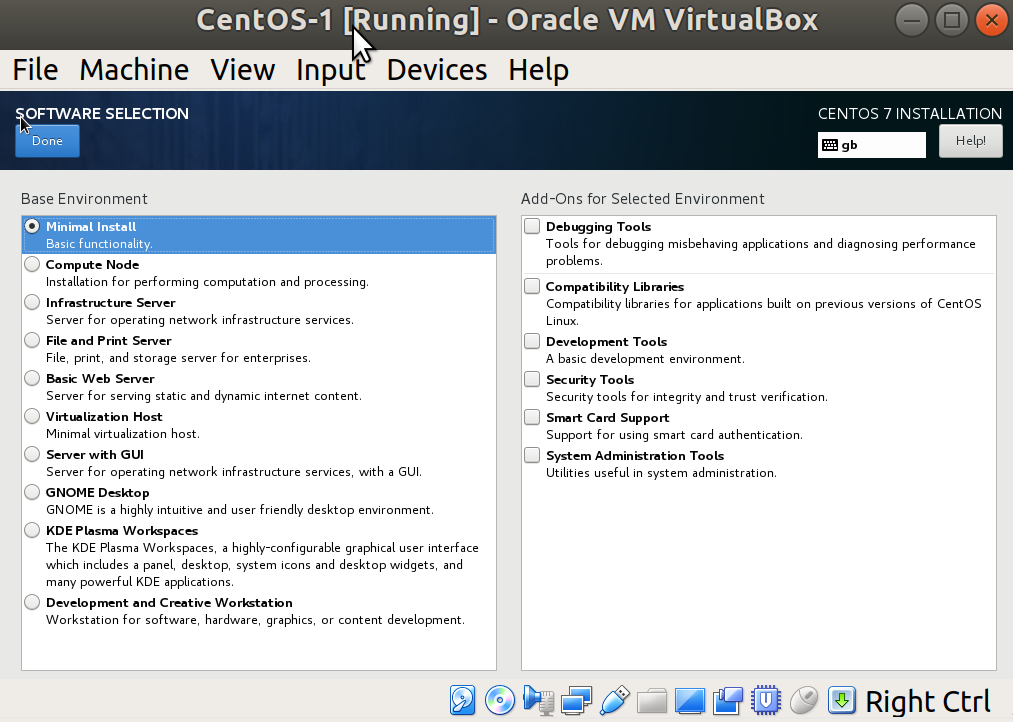The image size is (1013, 722).
Task: Click the shared folders status icon
Action: (x=652, y=700)
